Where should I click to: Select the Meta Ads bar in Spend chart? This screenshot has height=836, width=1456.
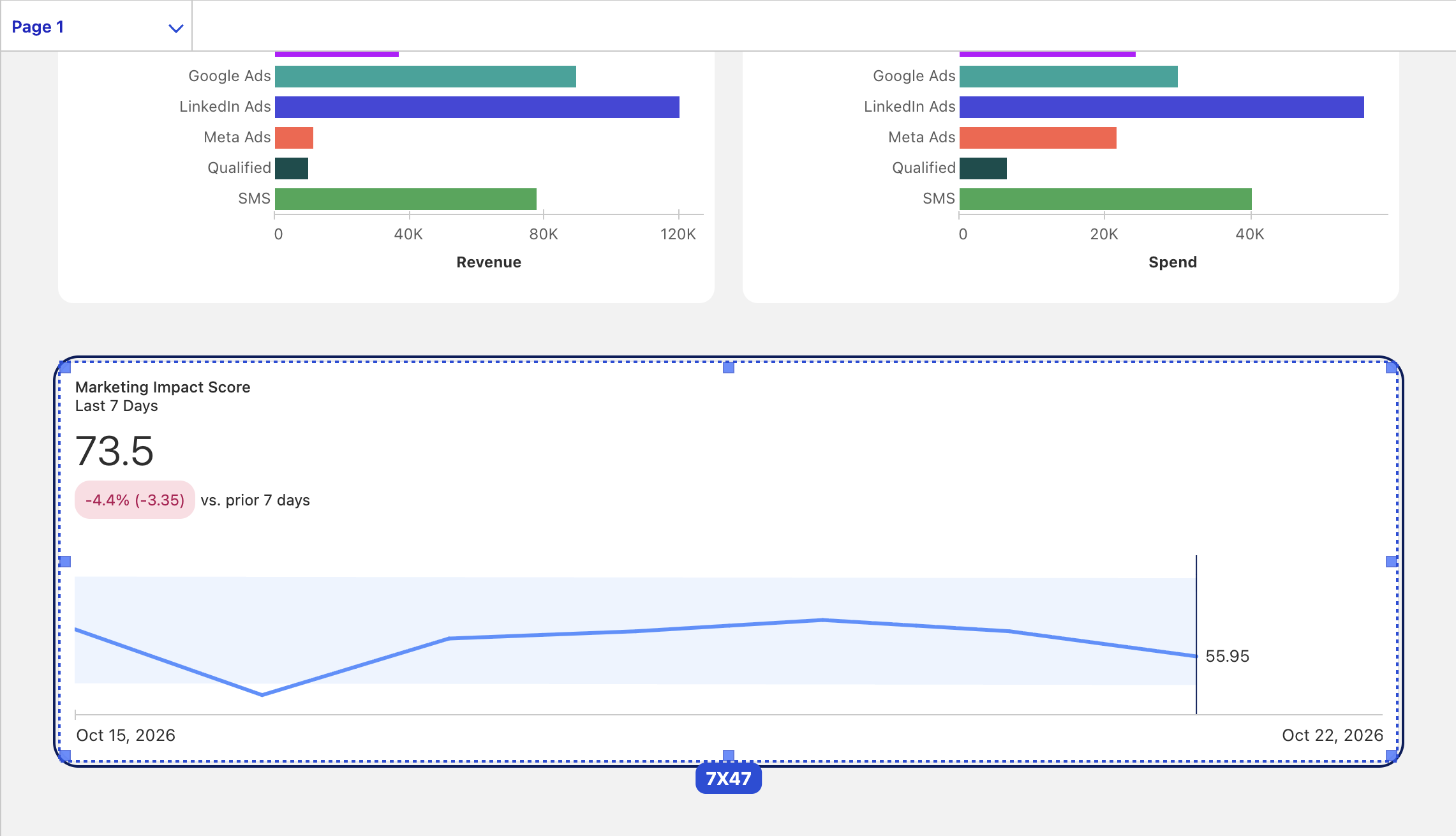(x=1038, y=138)
